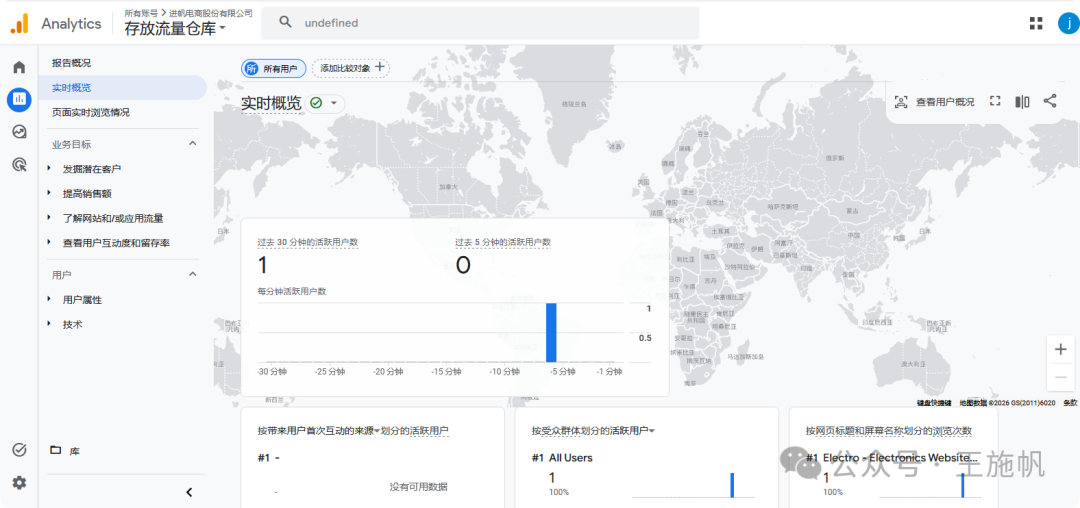Click 过去 30 分钟的活跃用户数 label
1080x508 pixels.
308,242
